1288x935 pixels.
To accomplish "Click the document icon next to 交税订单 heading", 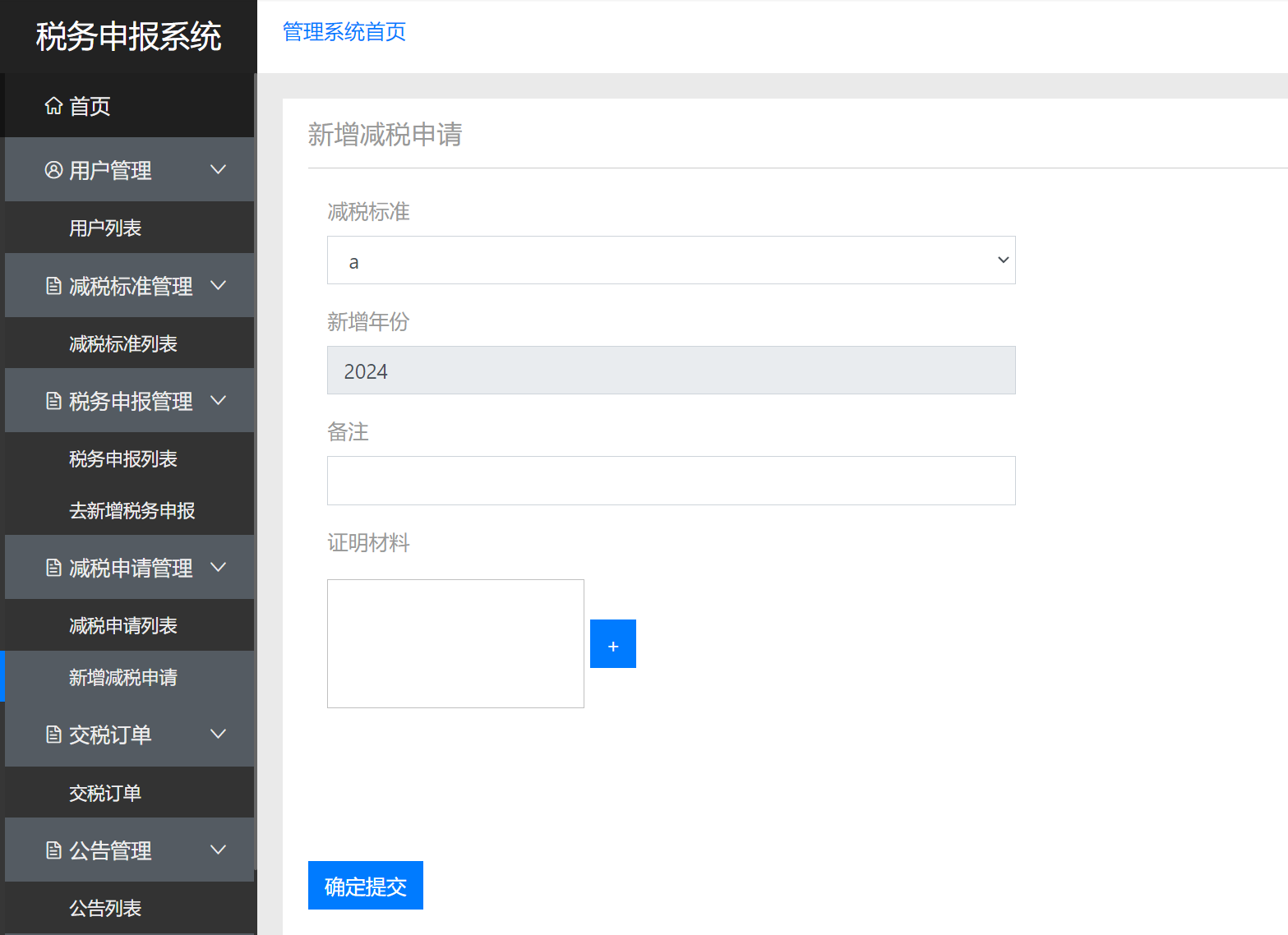I will 53,735.
